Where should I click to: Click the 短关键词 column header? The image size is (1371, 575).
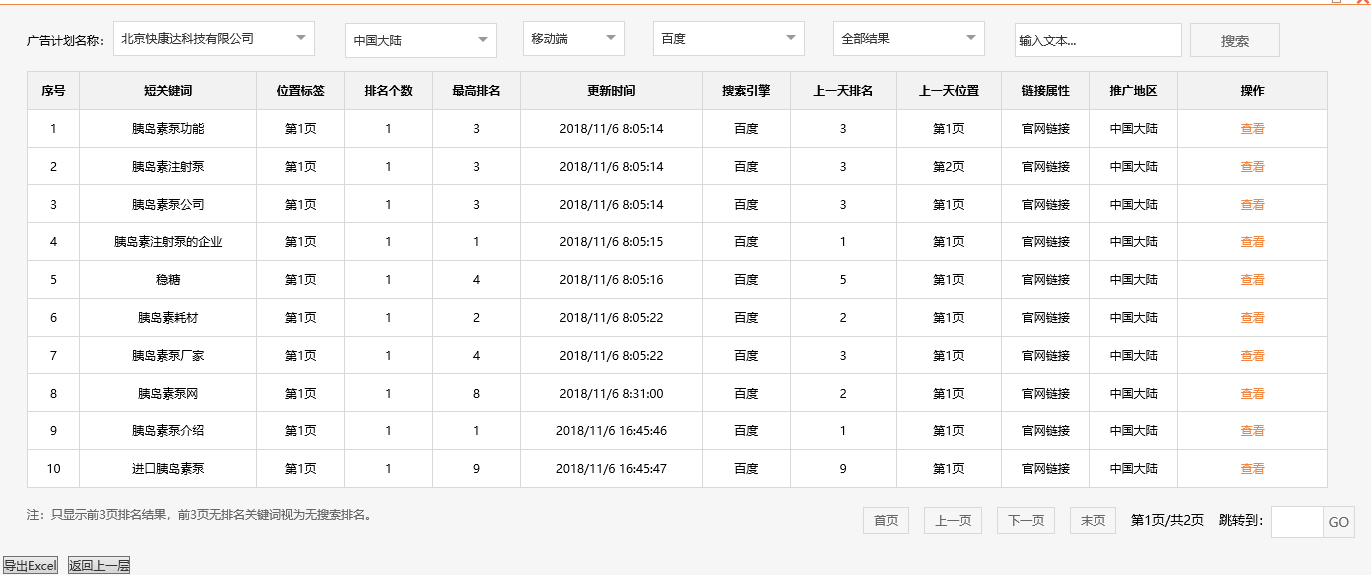(168, 90)
